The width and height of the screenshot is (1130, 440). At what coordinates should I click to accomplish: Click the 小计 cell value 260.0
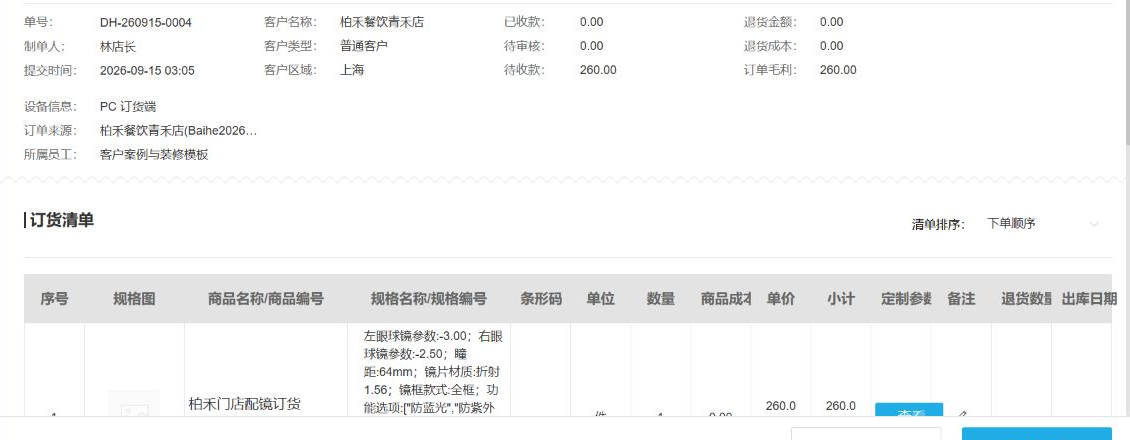[x=841, y=406]
